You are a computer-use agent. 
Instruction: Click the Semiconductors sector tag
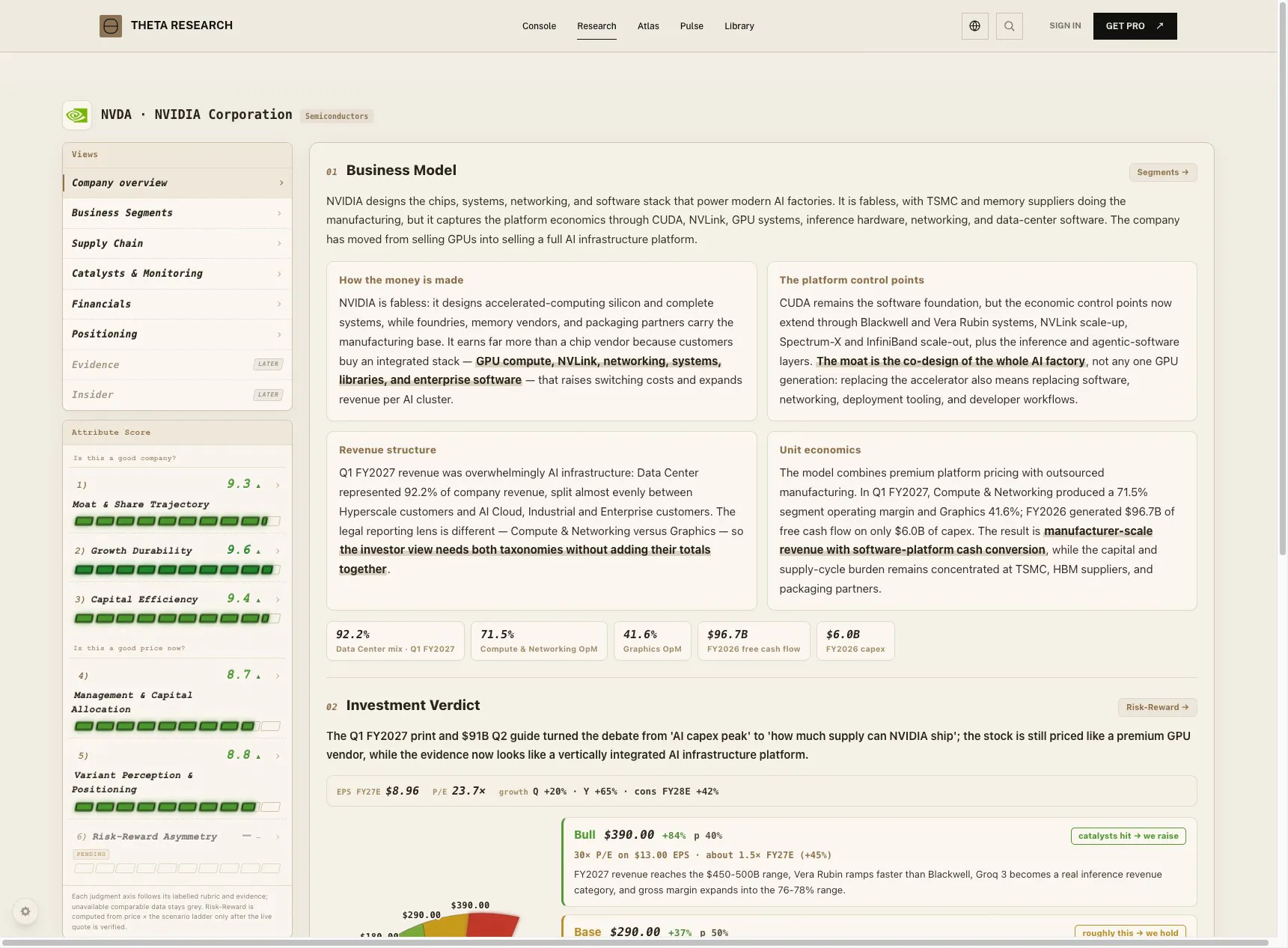[337, 116]
